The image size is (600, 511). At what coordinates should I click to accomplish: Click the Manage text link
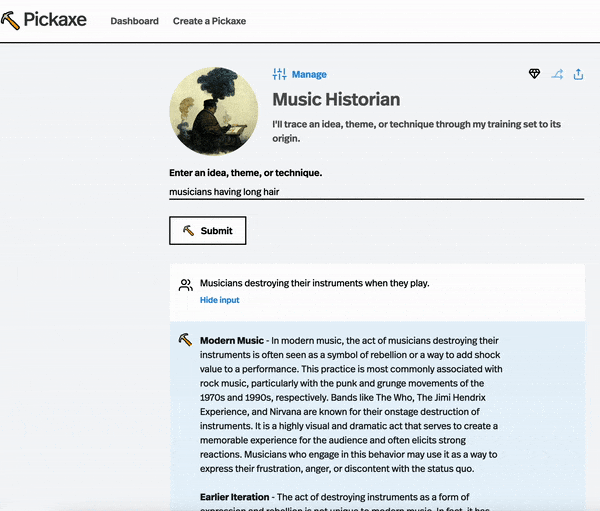tap(309, 75)
